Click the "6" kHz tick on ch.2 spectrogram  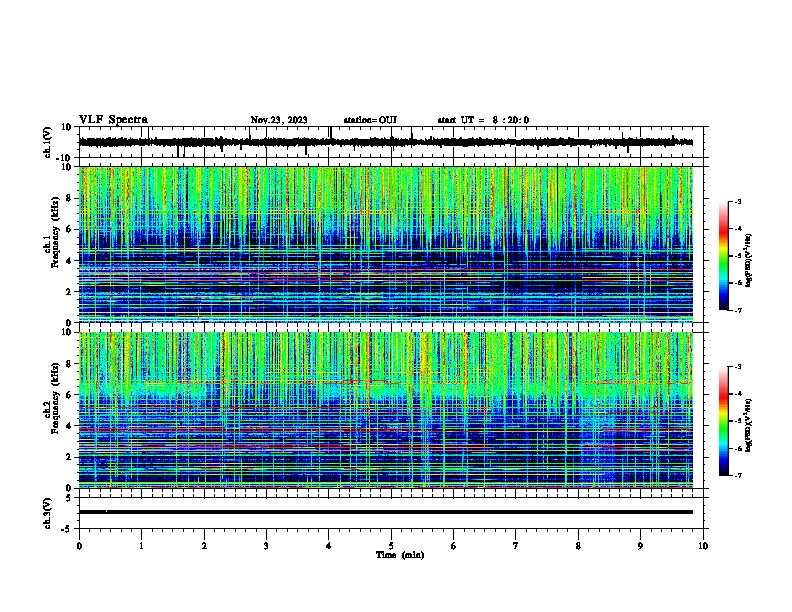tap(69, 395)
